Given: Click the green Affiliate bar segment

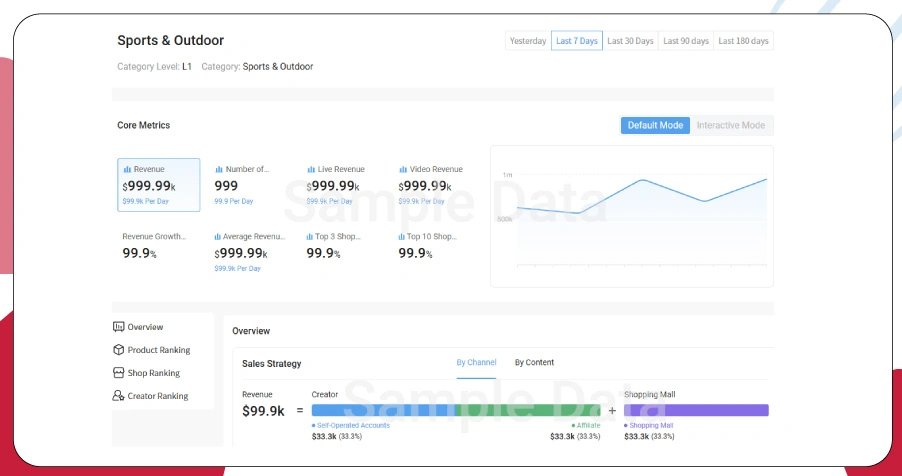Looking at the screenshot, I should click(x=528, y=410).
